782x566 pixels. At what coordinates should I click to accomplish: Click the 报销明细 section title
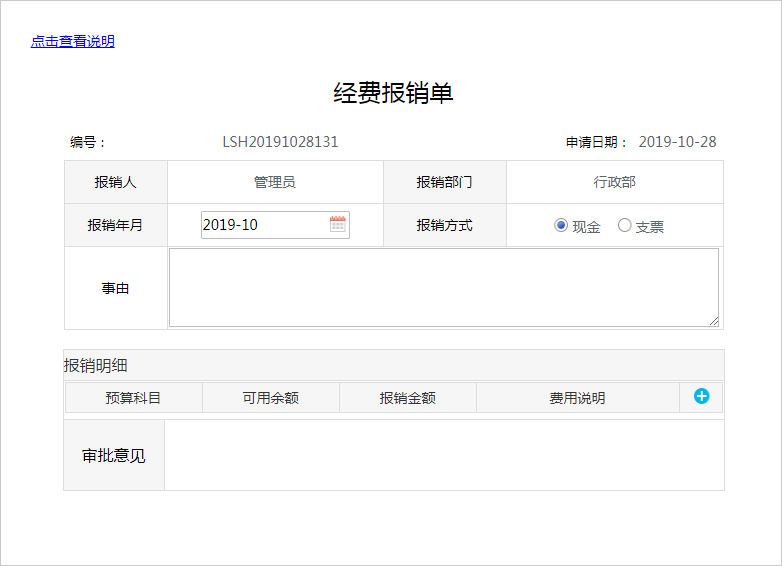(96, 365)
